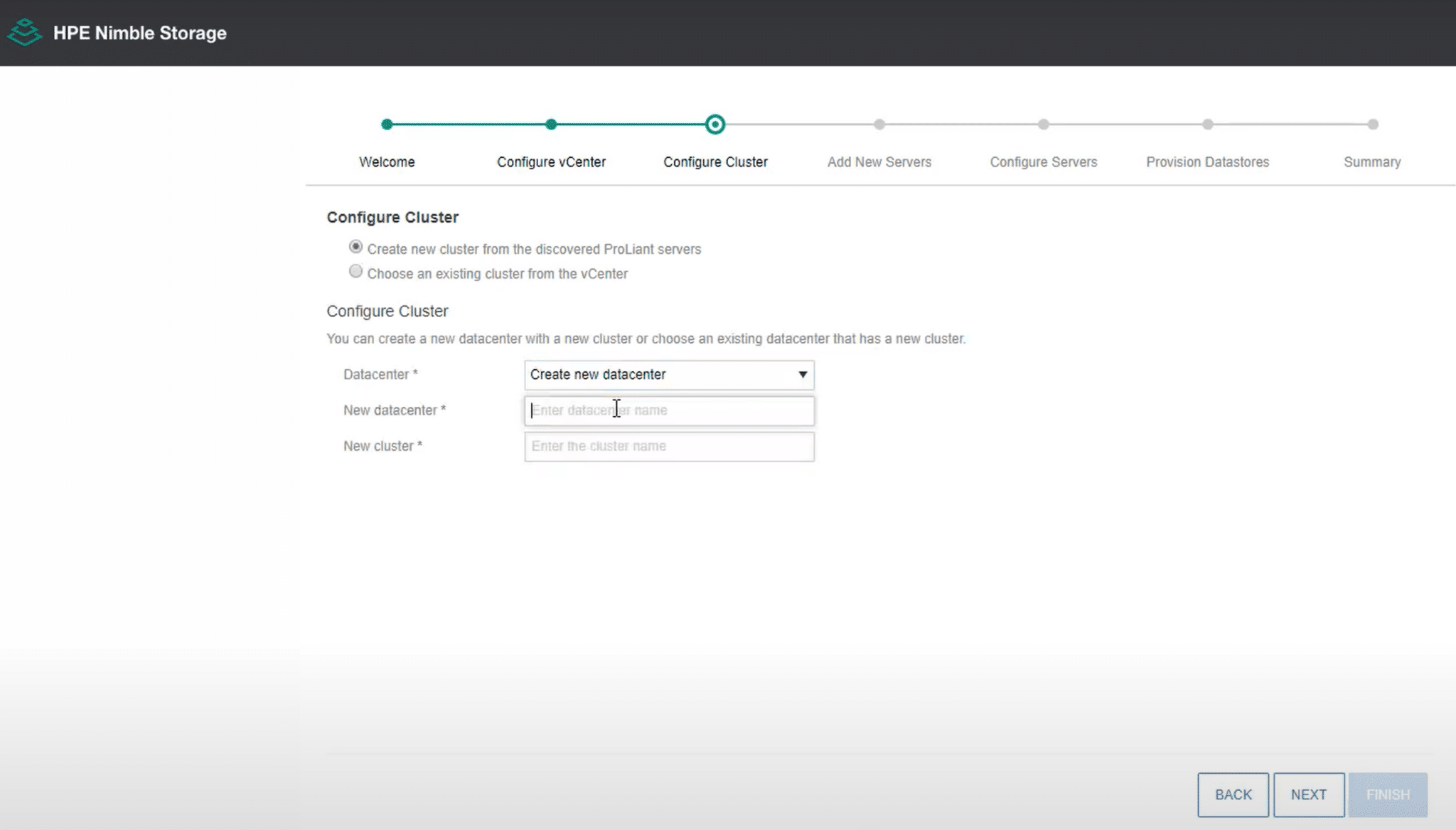Click the 'Datacenter *' field label
The height and width of the screenshot is (830, 1456).
(380, 374)
